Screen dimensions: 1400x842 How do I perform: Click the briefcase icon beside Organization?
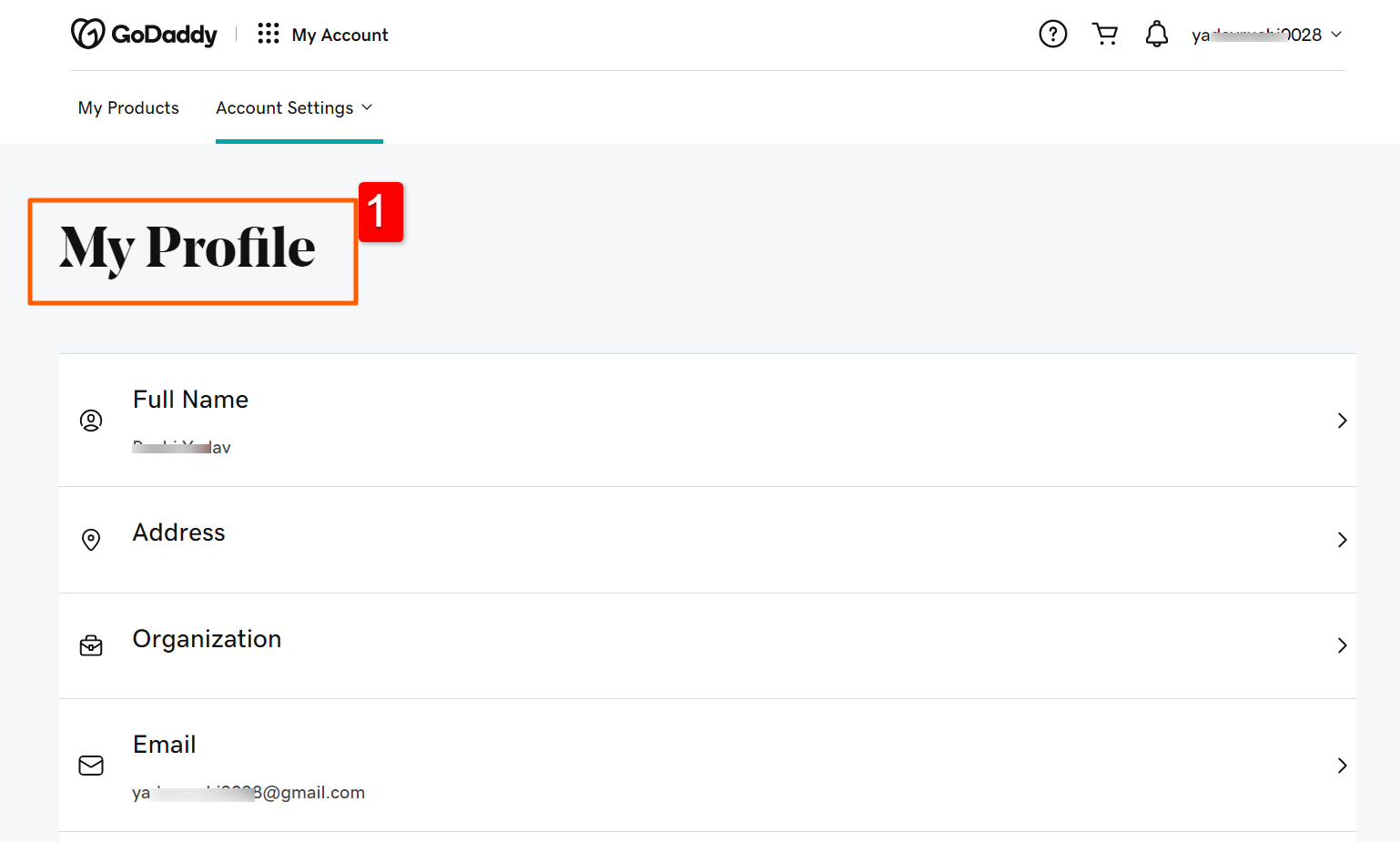click(91, 645)
